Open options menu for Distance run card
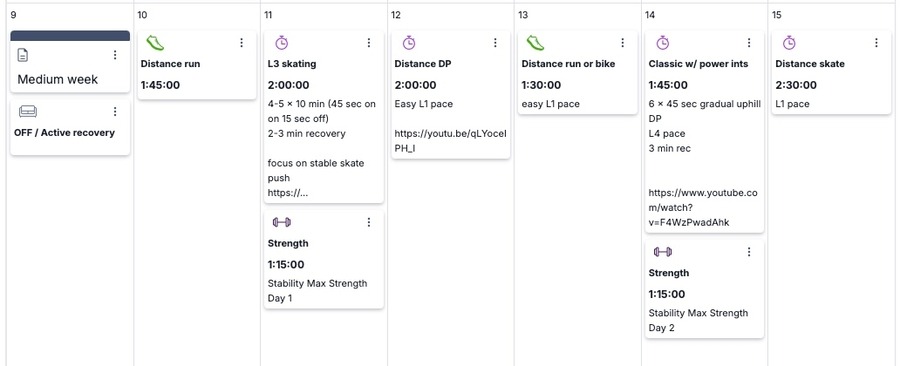Screen dimensions: 900x366 (242, 42)
